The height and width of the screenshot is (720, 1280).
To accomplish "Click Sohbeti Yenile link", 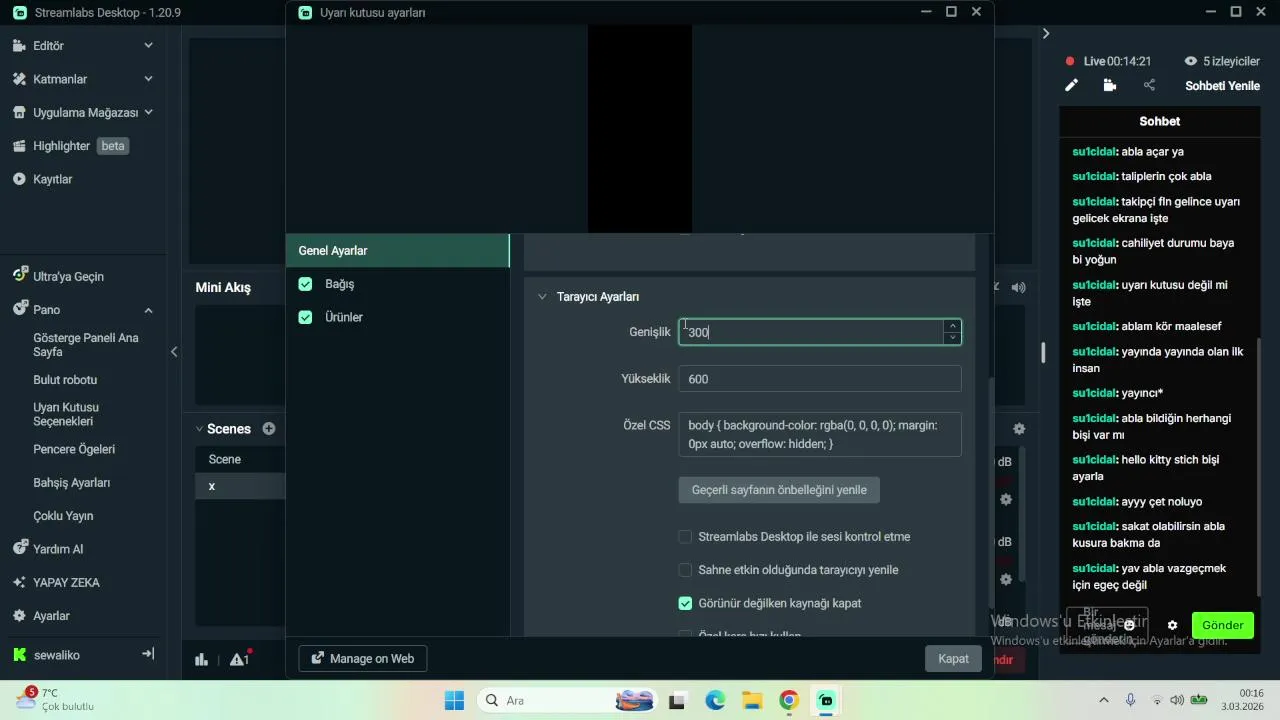I will 1222,86.
